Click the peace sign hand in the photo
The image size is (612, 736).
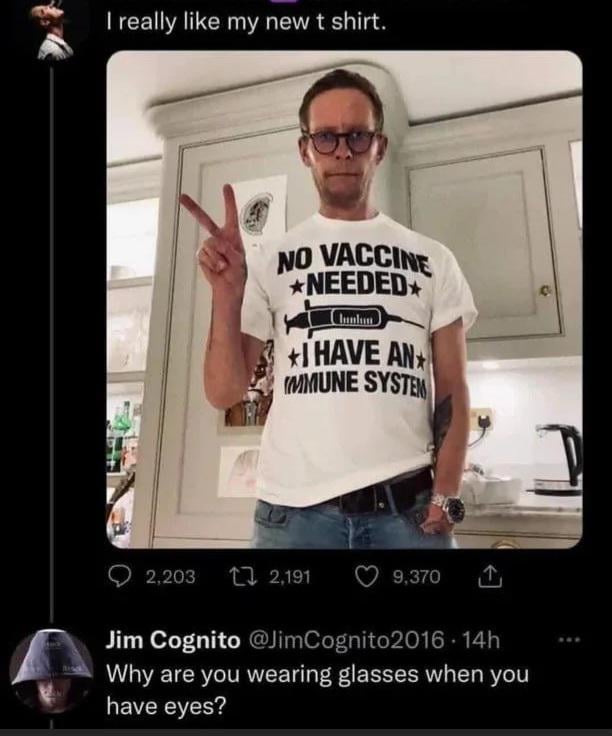click(x=214, y=232)
